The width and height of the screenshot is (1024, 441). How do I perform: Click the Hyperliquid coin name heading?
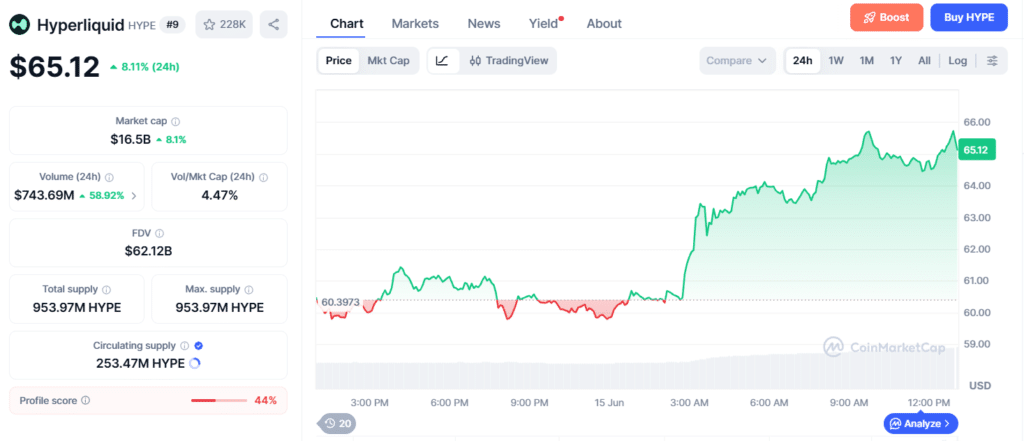coord(80,25)
